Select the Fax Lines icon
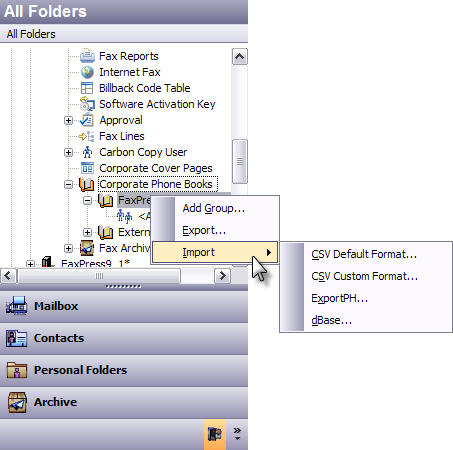Screen dimensions: 453x450 (x=86, y=136)
